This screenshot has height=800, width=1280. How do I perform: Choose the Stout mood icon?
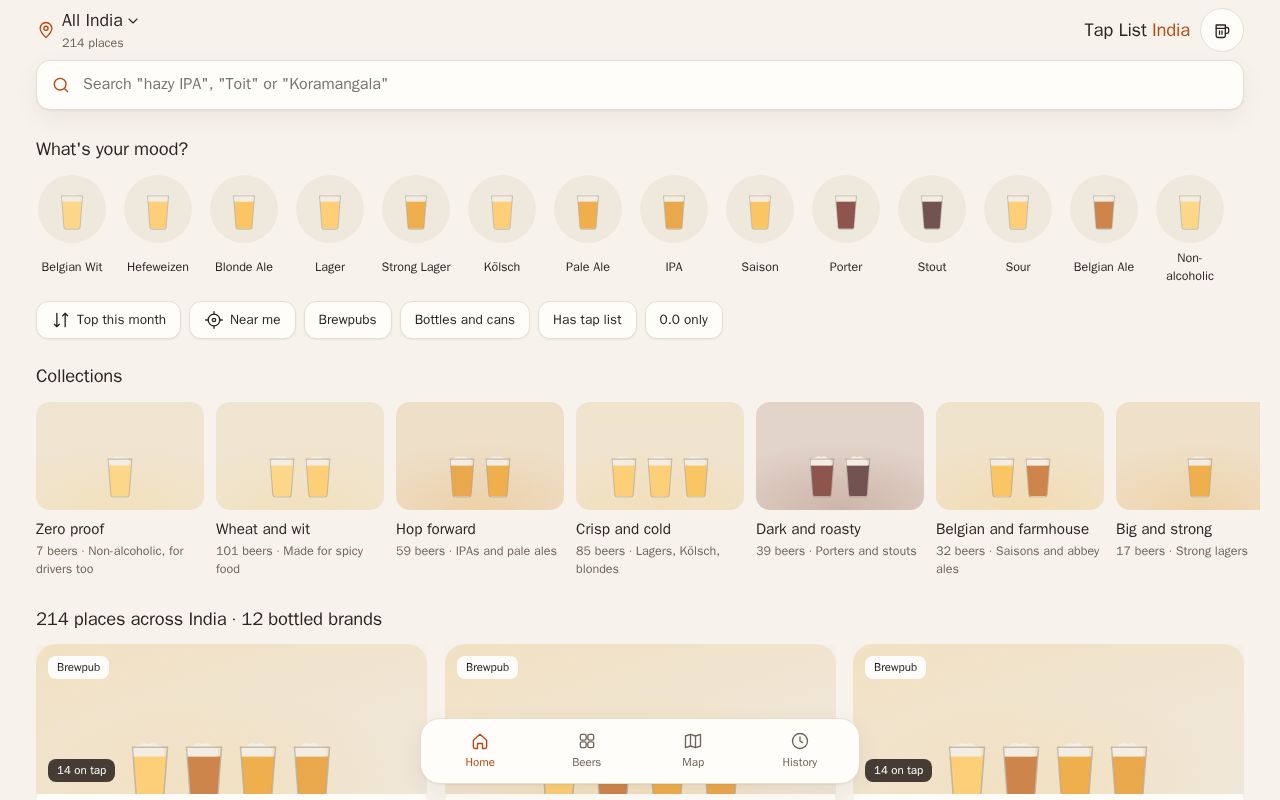point(932,209)
